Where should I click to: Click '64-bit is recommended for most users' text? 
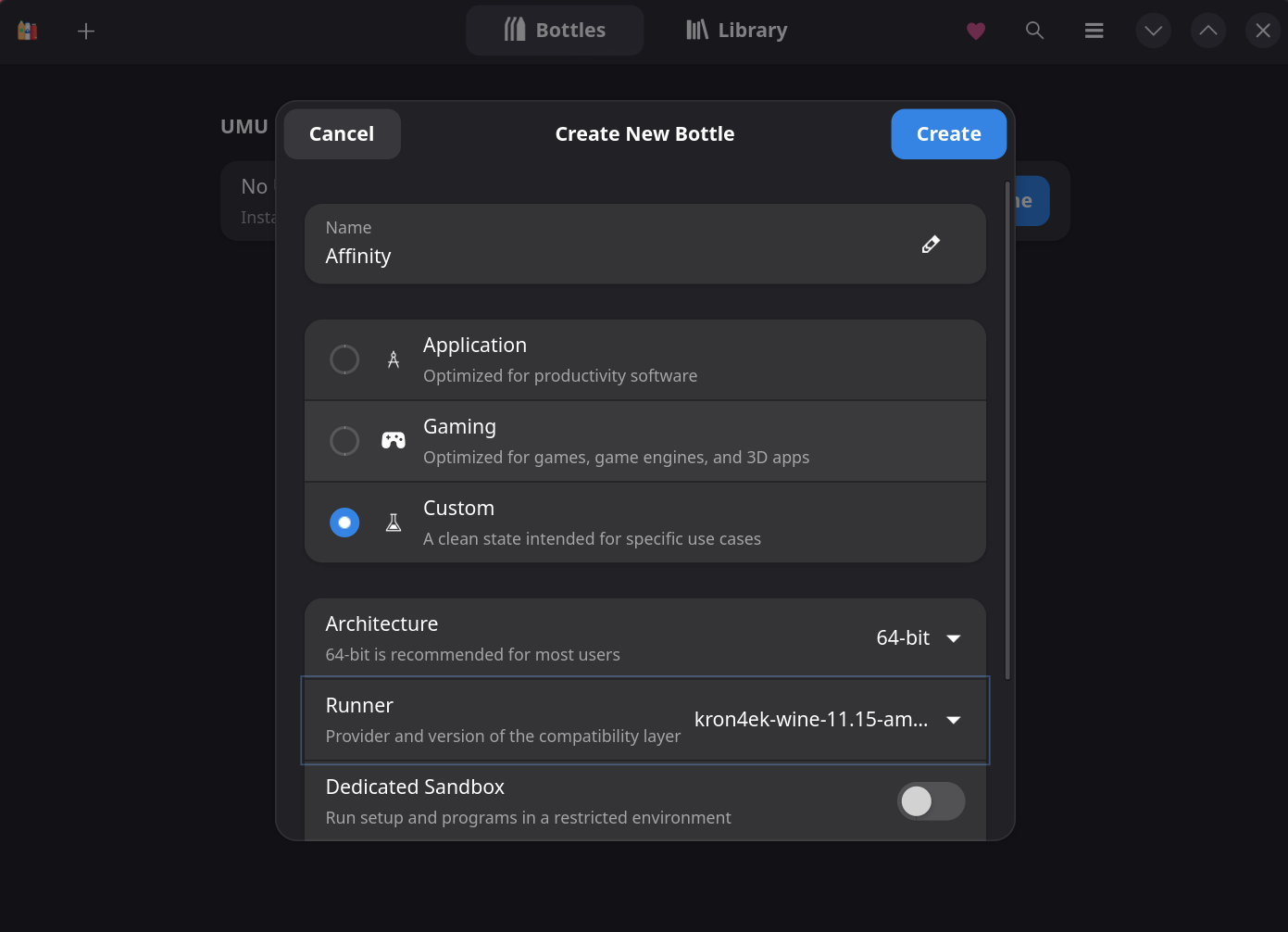(473, 655)
